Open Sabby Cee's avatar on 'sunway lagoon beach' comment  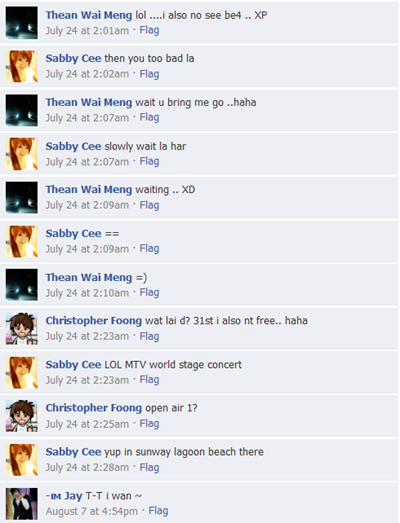point(22,460)
